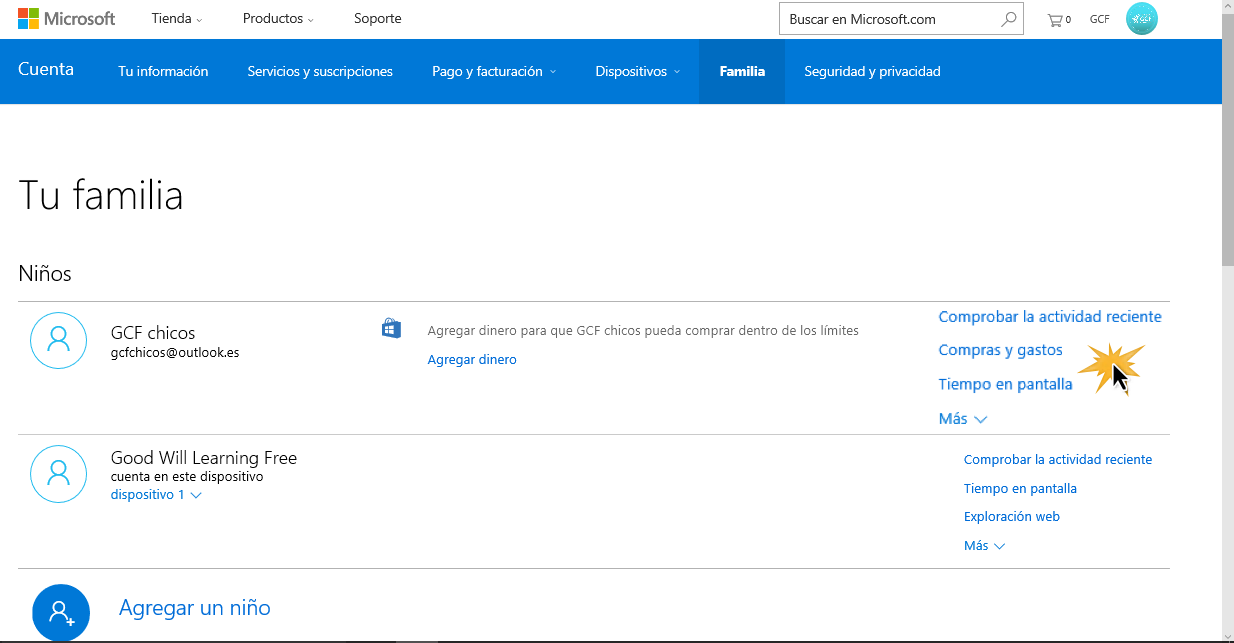Click the Microsoft logo

(x=66, y=18)
